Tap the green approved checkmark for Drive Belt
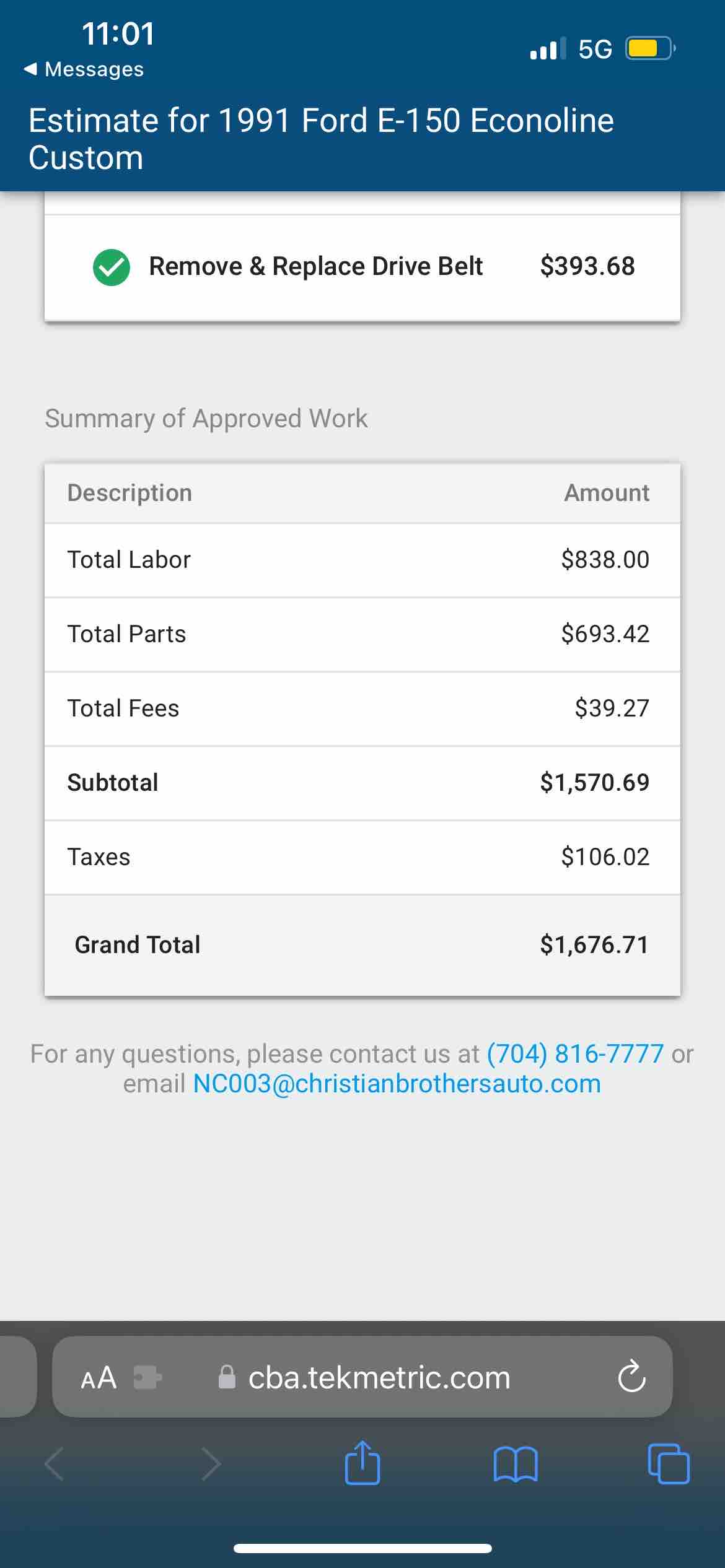The image size is (725, 1568). click(x=112, y=267)
